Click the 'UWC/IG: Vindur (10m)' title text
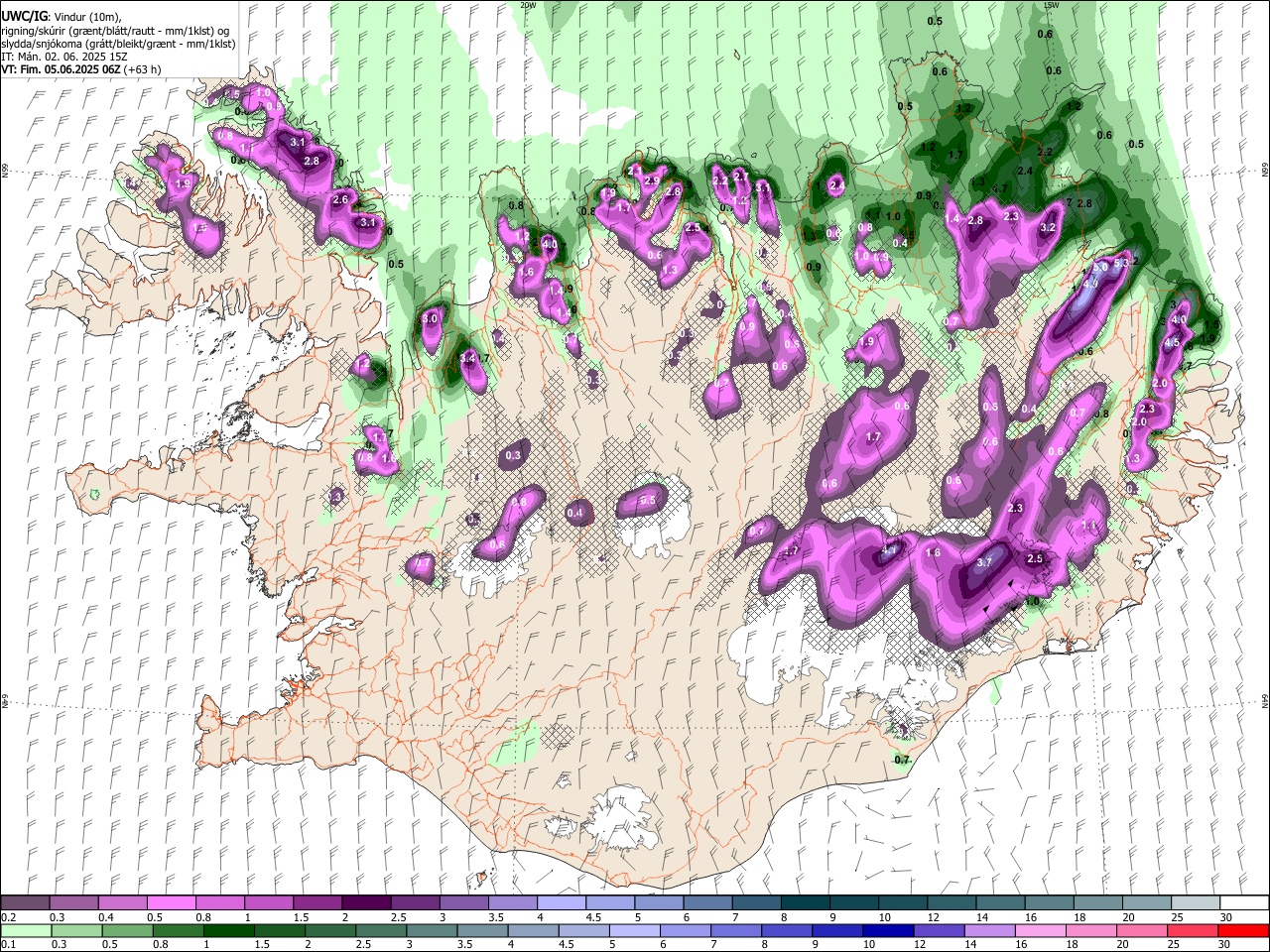1270x952 pixels. pyautogui.click(x=62, y=17)
